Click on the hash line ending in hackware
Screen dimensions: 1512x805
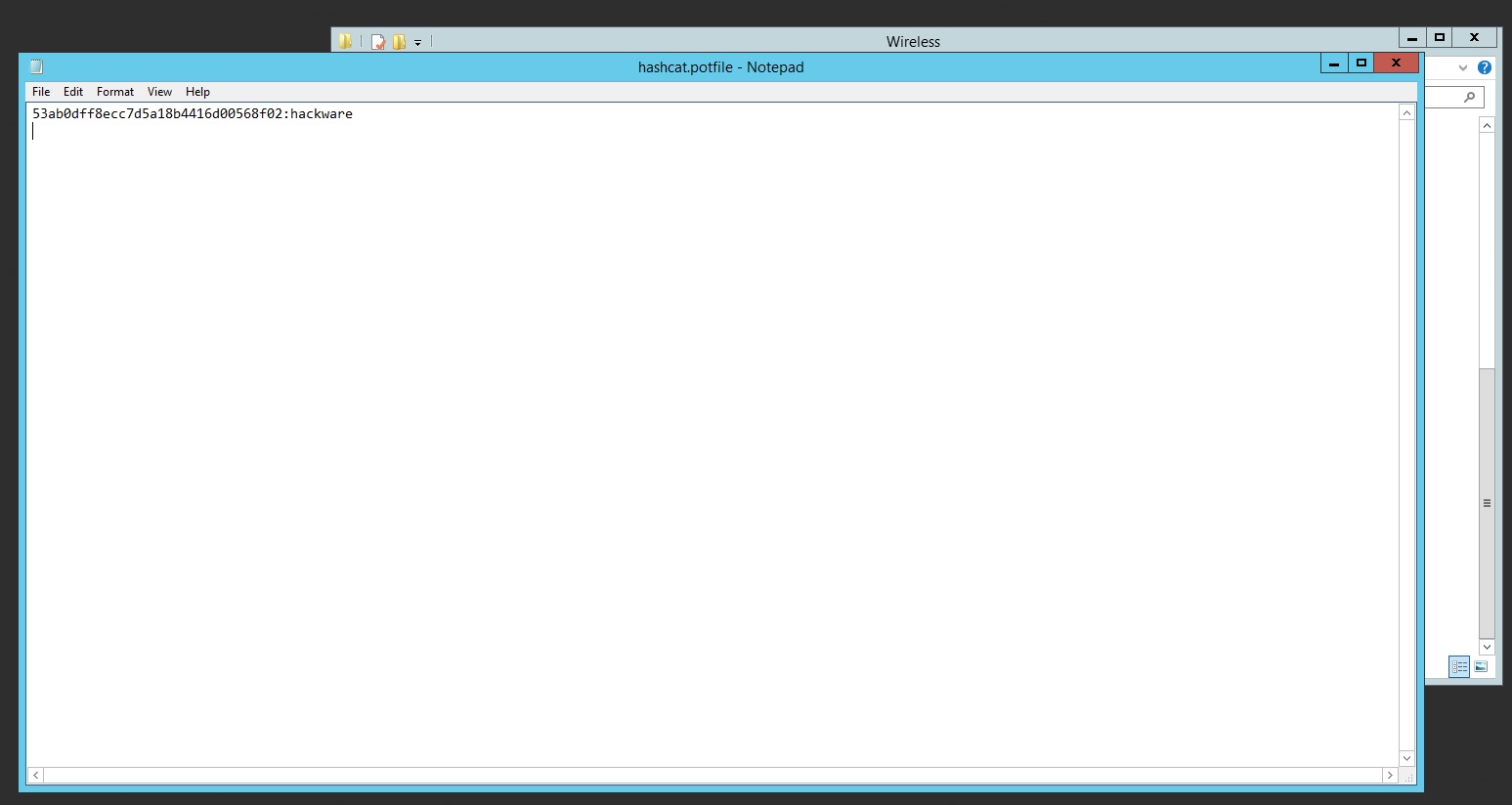pyautogui.click(x=193, y=114)
